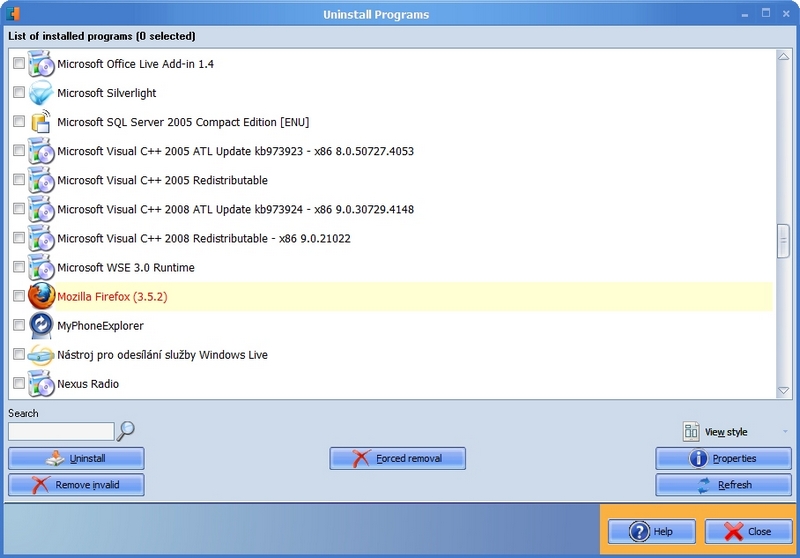Tick checkbox for Microsoft Office Live Add-in 1.4
This screenshot has width=800, height=558.
[x=19, y=63]
